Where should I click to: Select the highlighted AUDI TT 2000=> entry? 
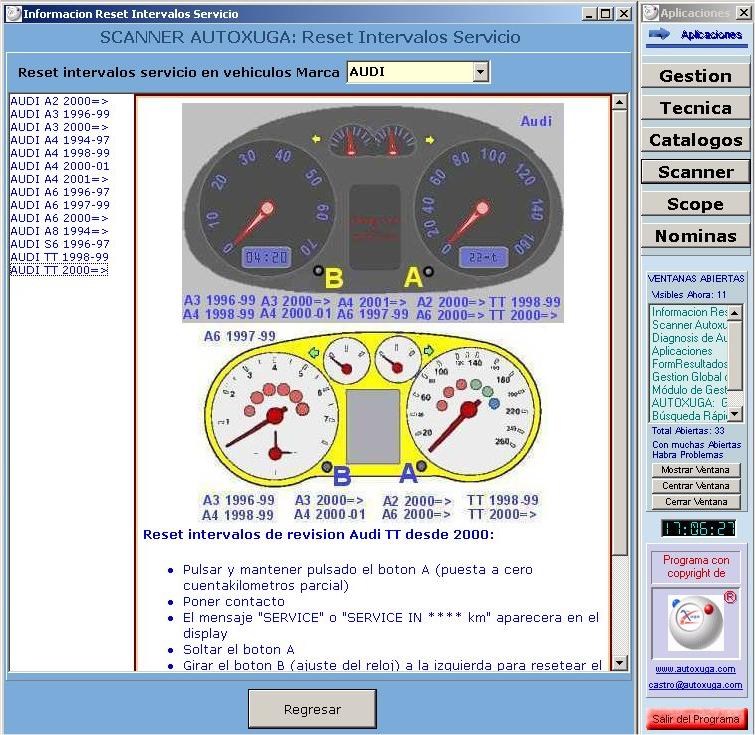click(59, 270)
